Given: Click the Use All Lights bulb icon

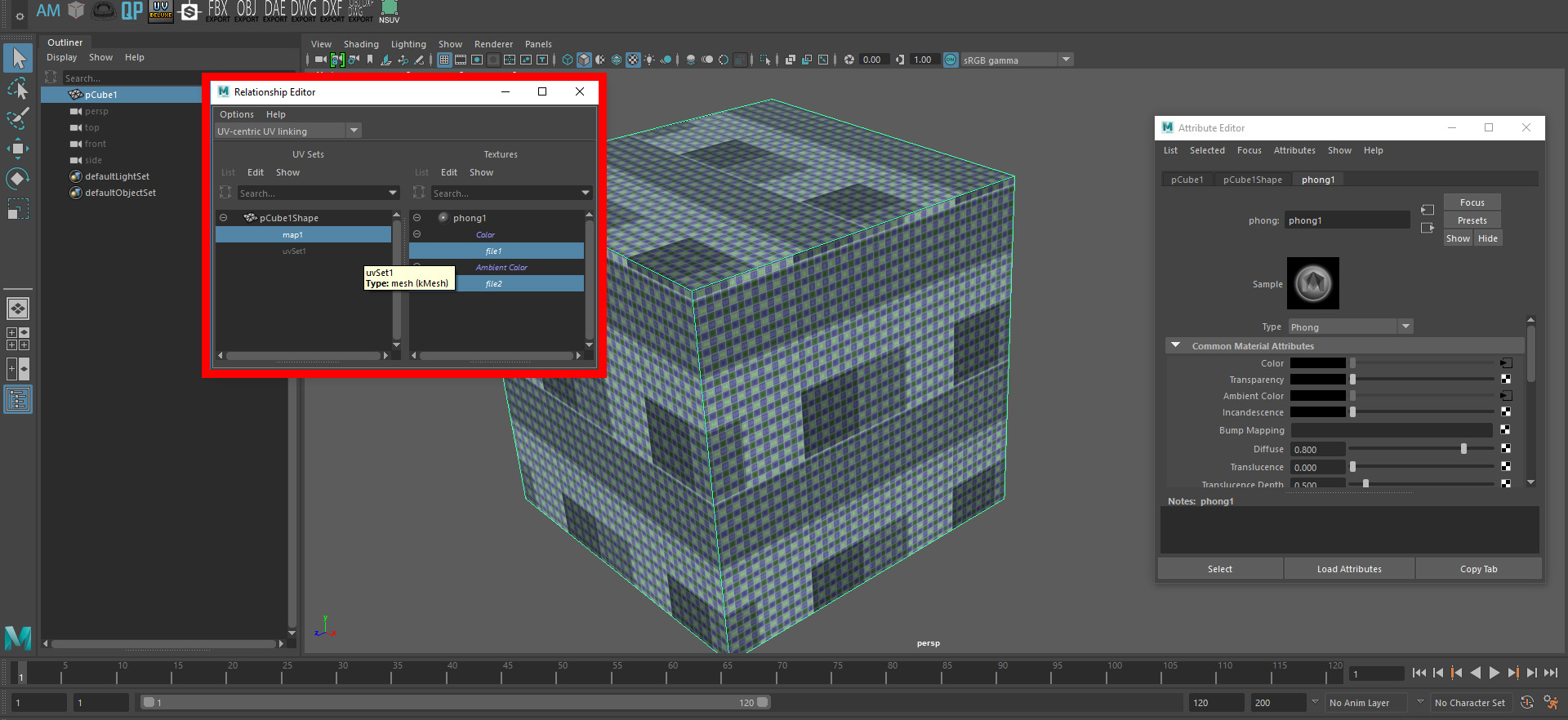Looking at the screenshot, I should pyautogui.click(x=649, y=60).
